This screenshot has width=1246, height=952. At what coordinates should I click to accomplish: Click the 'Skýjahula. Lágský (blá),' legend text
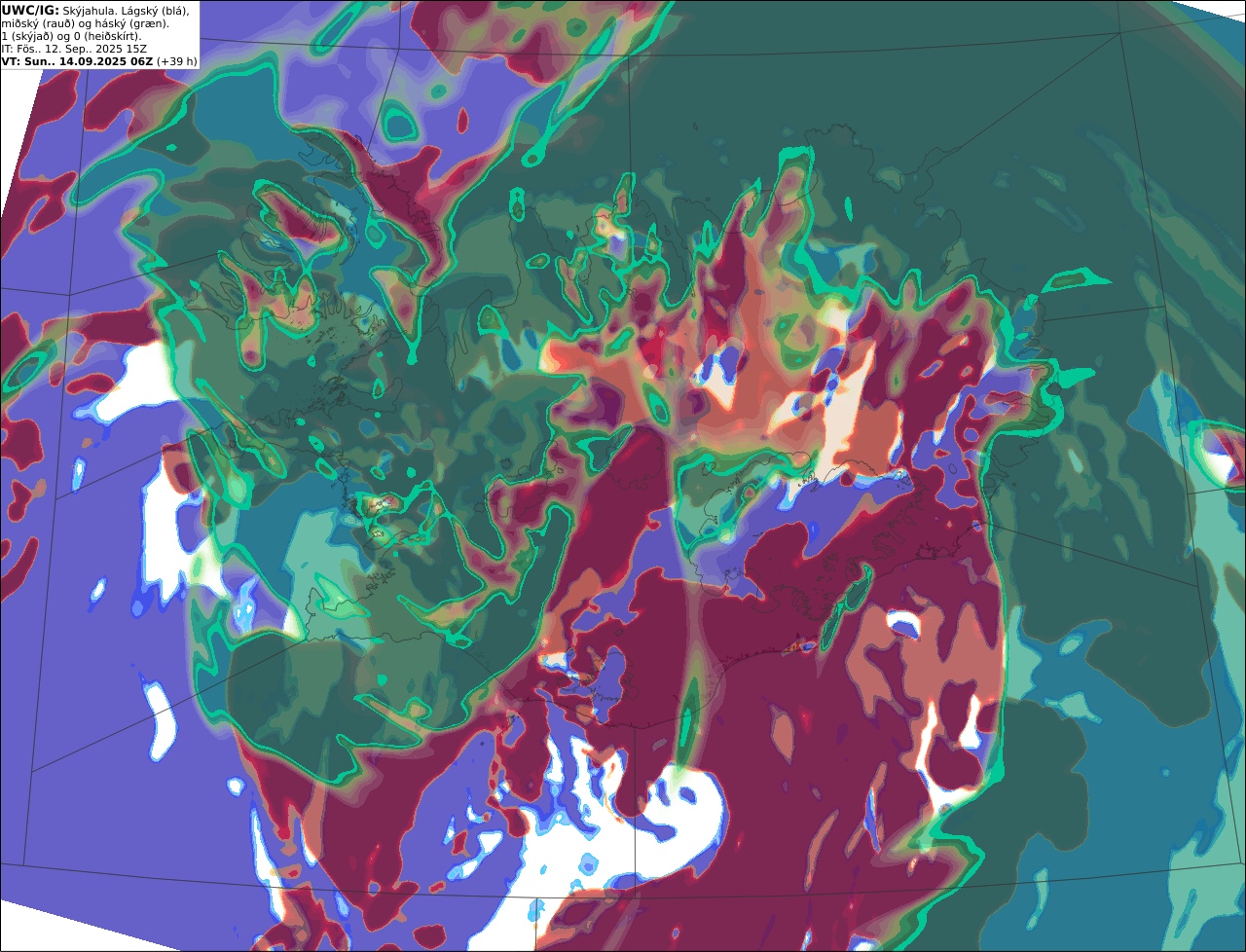[x=126, y=10]
